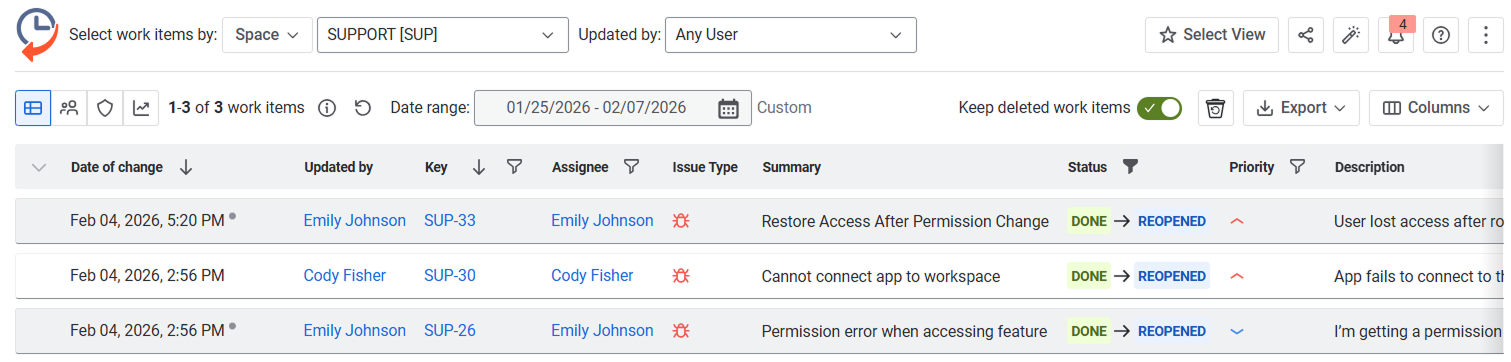Click the Select View button

tap(1212, 35)
